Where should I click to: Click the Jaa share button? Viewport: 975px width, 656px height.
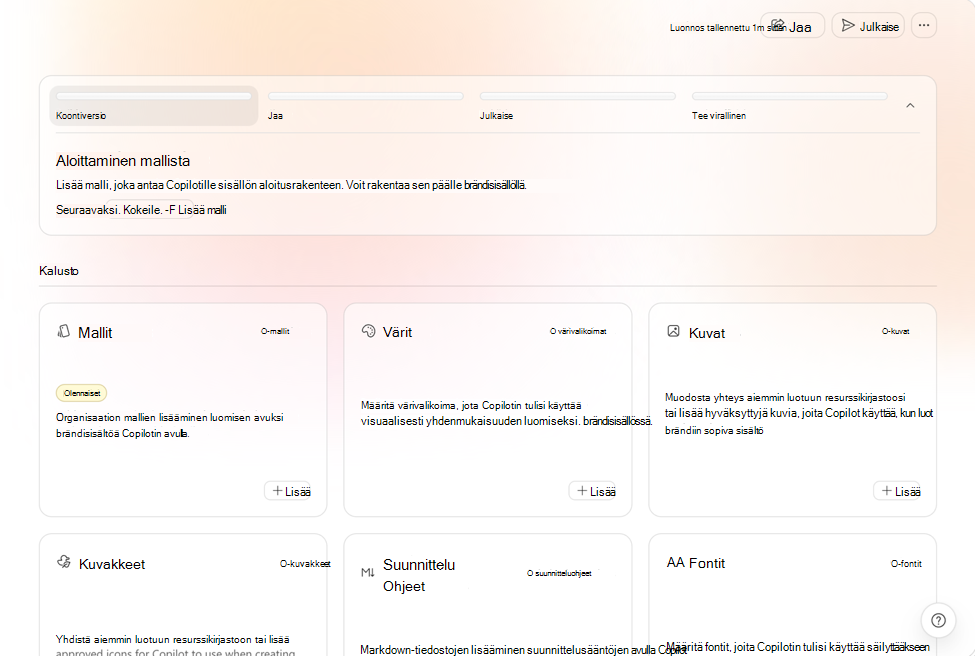[792, 25]
